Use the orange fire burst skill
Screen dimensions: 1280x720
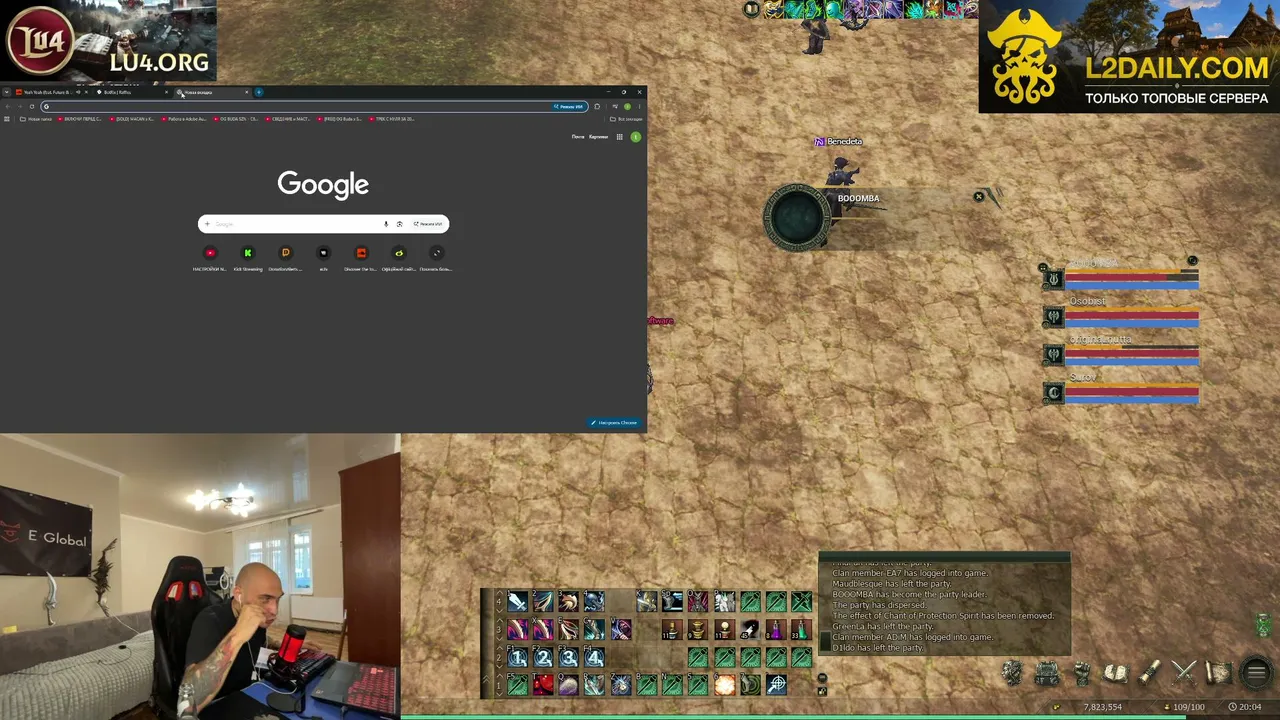coord(724,685)
